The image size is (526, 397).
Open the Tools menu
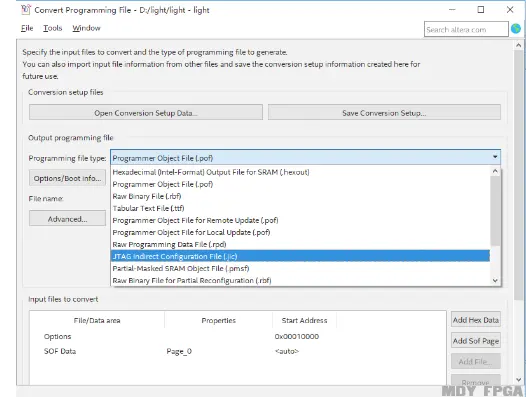53,28
